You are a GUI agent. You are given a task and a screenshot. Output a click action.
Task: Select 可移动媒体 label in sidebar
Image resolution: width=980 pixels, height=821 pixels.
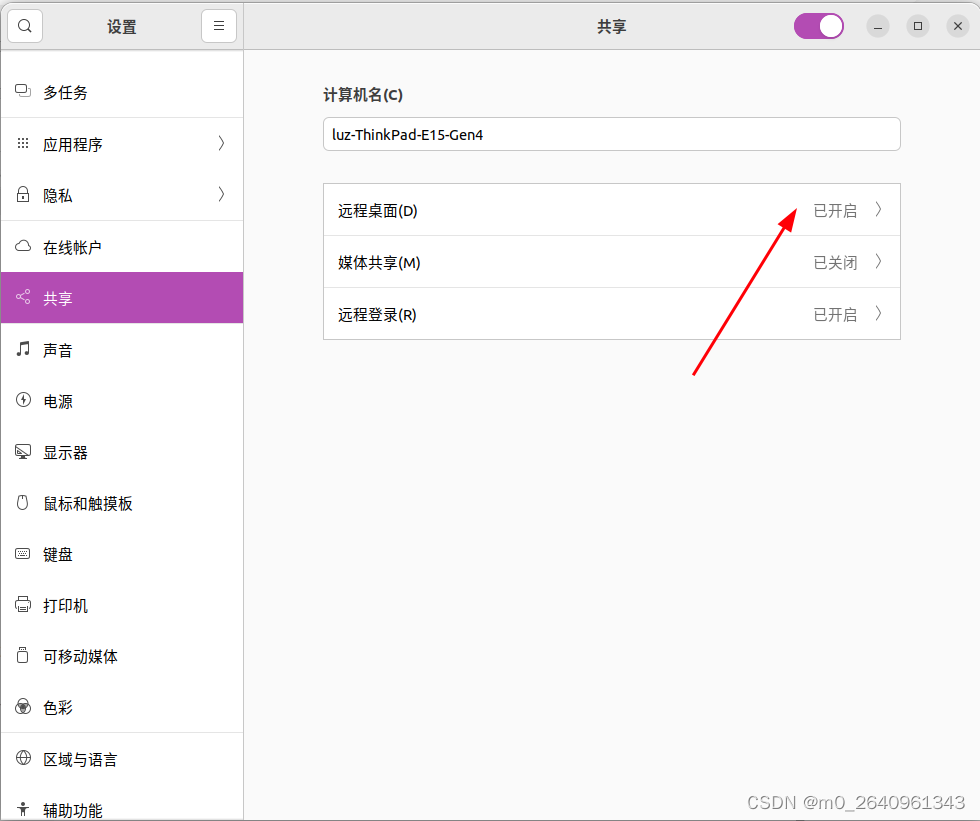point(81,657)
